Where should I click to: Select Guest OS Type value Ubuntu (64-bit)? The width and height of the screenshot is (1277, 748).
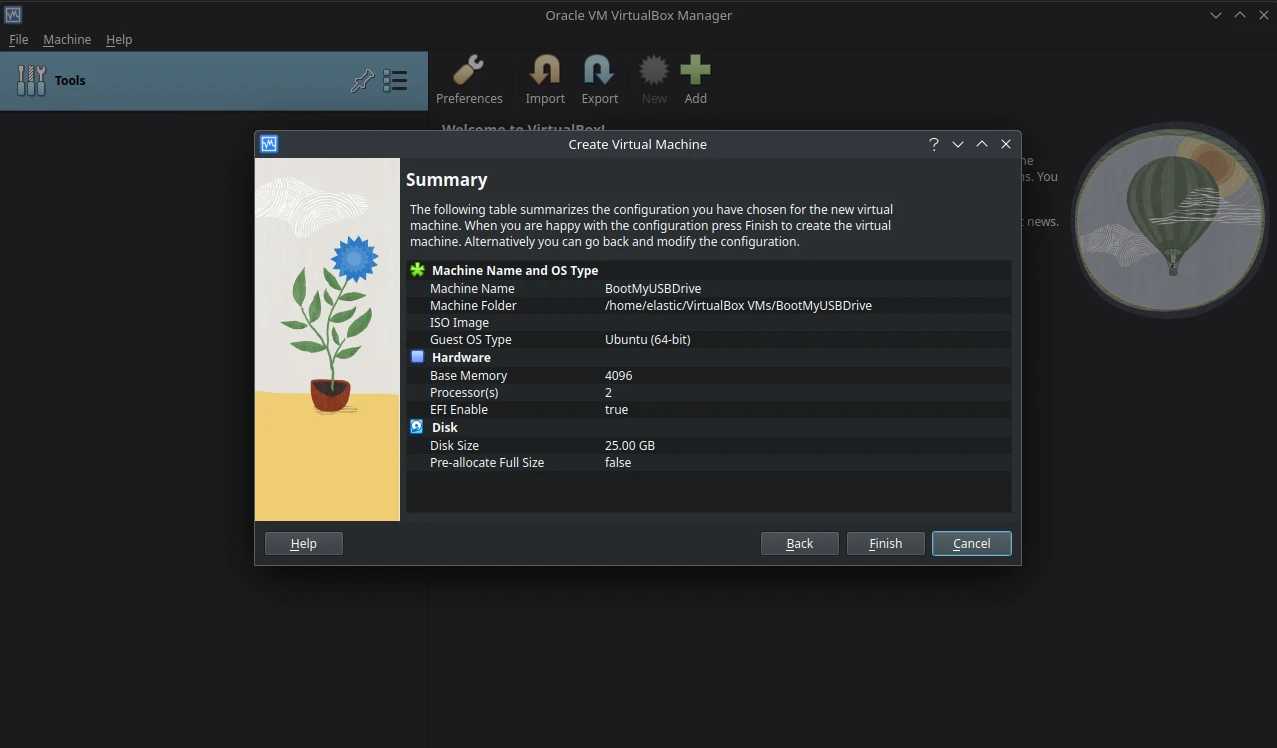[648, 339]
